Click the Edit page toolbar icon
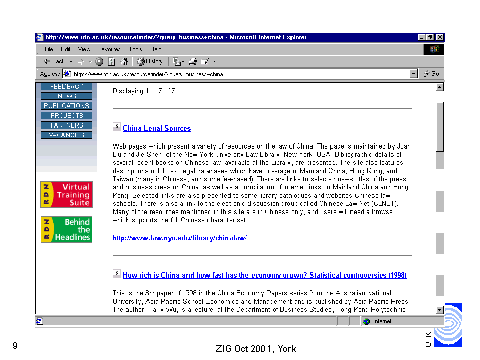 point(205,62)
